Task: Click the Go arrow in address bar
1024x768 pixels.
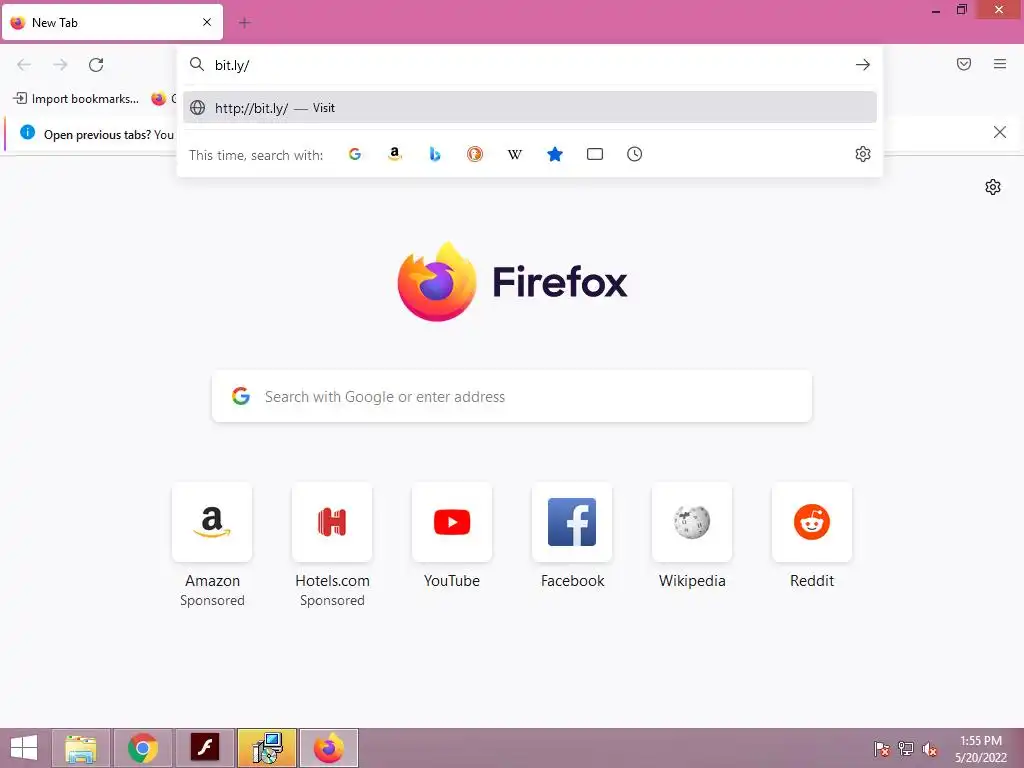Action: click(x=863, y=65)
